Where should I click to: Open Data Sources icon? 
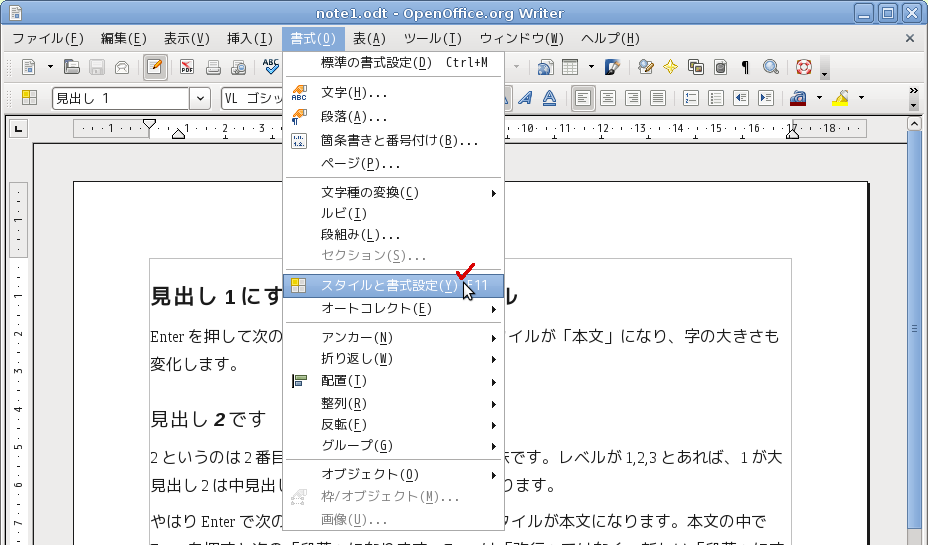(720, 67)
